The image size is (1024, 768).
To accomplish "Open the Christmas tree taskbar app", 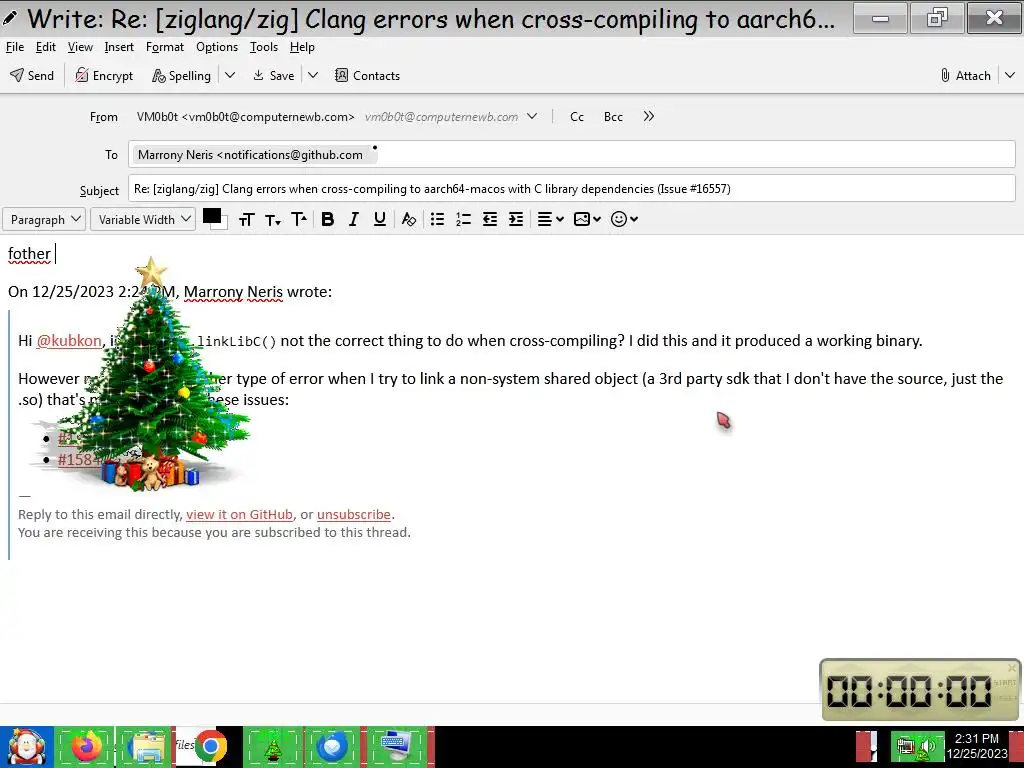I will pyautogui.click(x=273, y=747).
